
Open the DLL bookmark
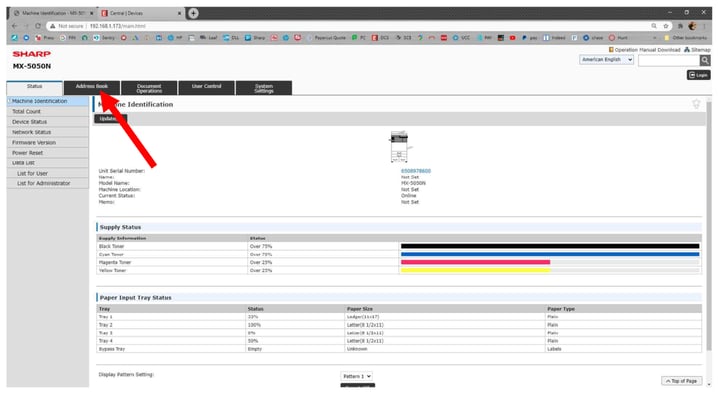point(231,38)
